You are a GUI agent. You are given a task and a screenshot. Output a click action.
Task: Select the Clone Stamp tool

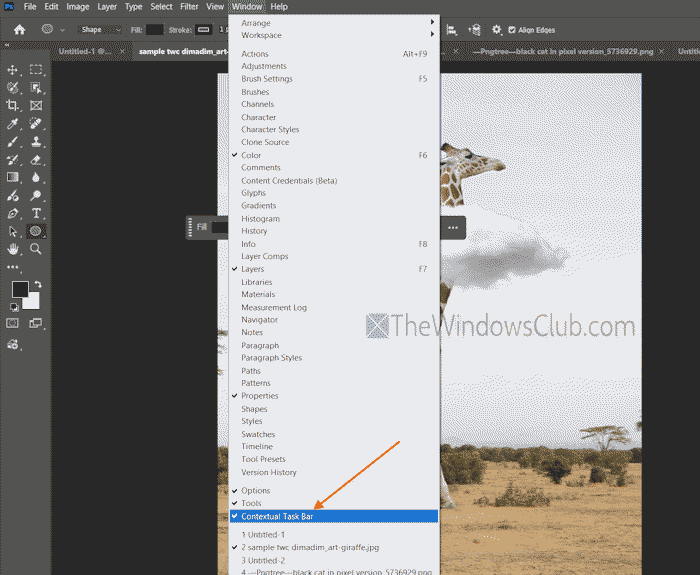point(36,142)
